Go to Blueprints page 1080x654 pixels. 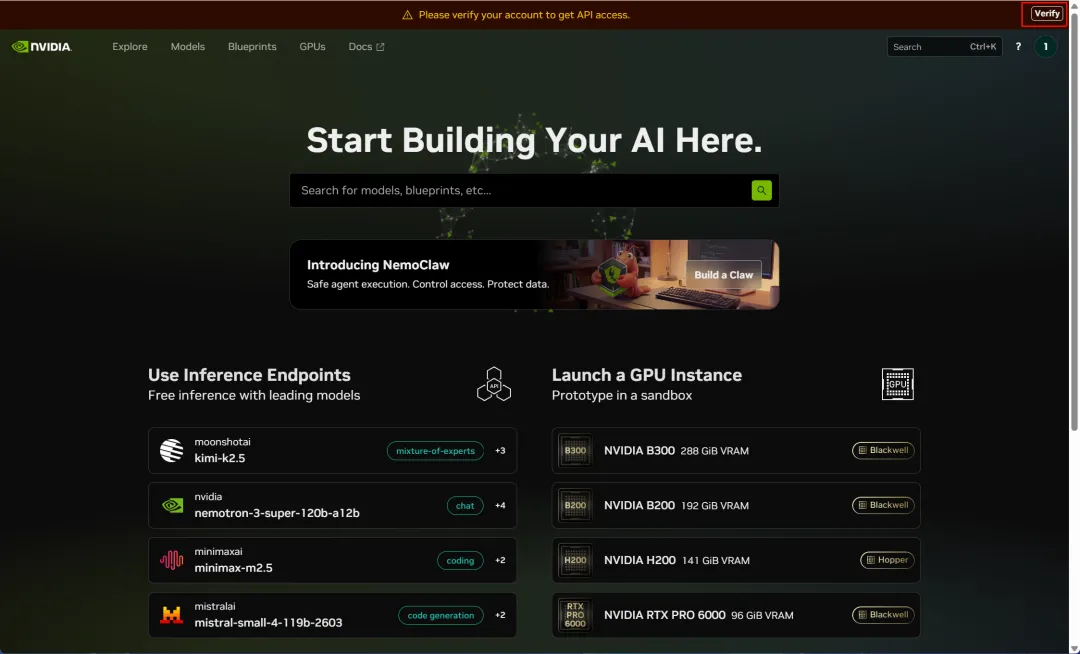[252, 47]
